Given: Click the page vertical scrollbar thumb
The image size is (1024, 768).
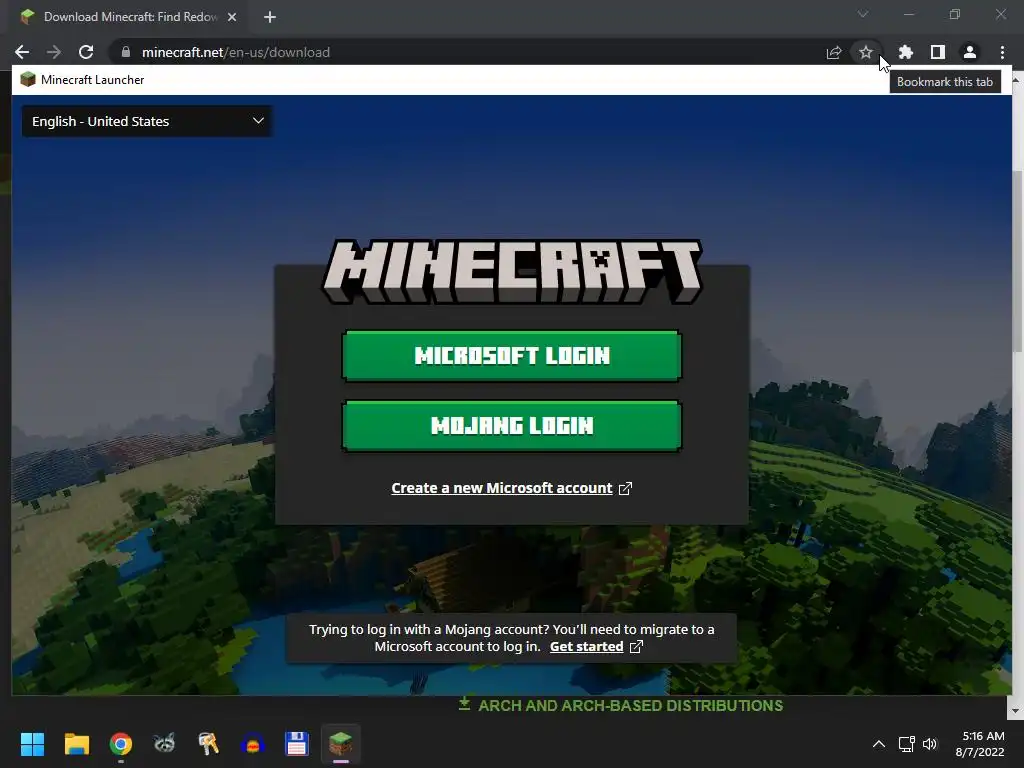Looking at the screenshot, I should 1017,261.
